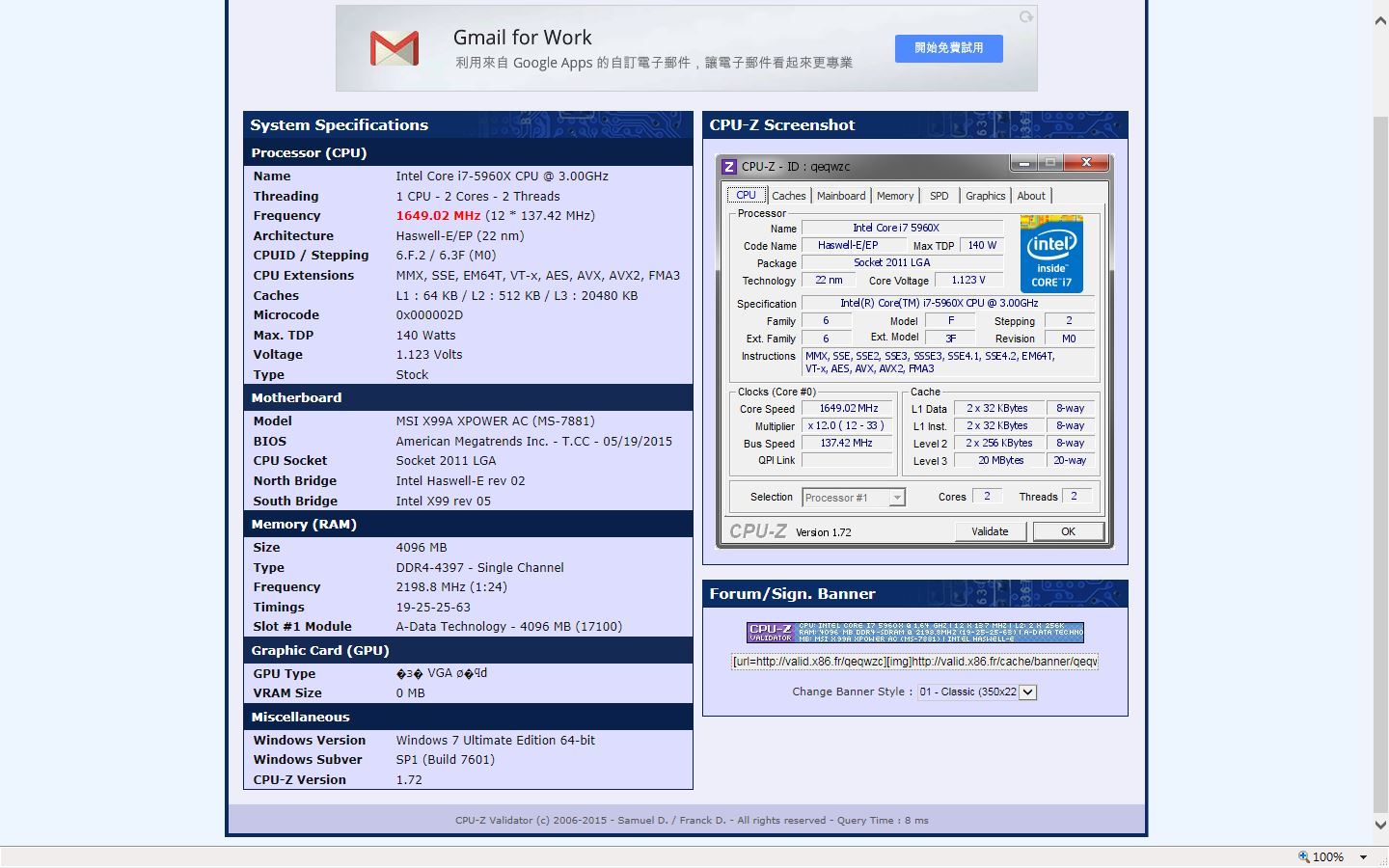The height and width of the screenshot is (868, 1389).
Task: Click the Intel Core i7 inside logo
Action: (1051, 254)
